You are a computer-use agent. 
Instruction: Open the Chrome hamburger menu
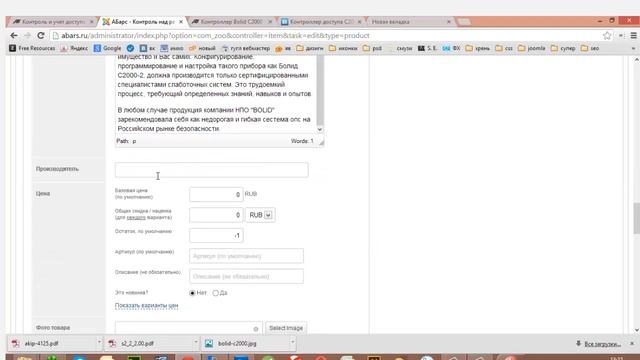click(x=633, y=36)
